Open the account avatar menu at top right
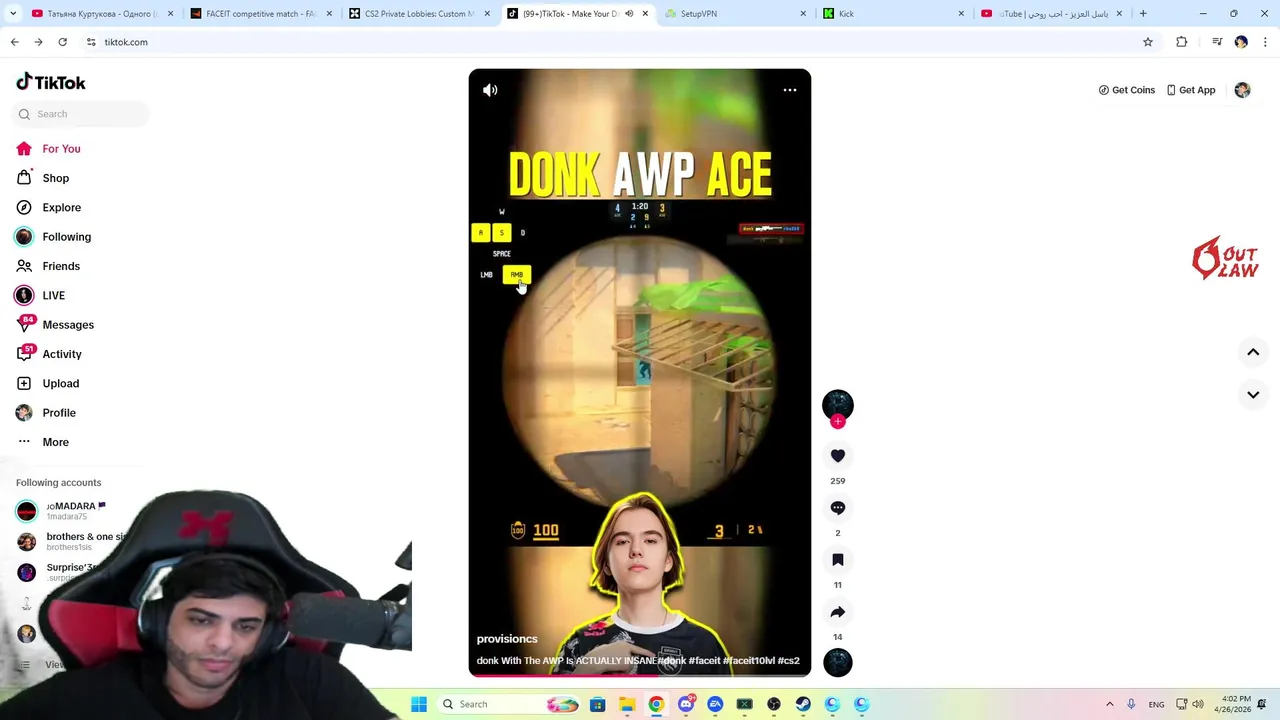1280x720 pixels. tap(1242, 90)
